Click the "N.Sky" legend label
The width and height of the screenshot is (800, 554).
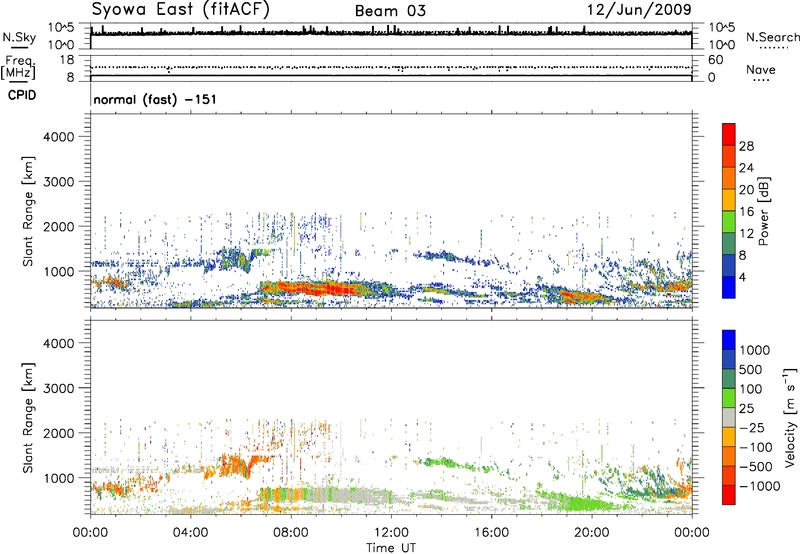coord(19,37)
